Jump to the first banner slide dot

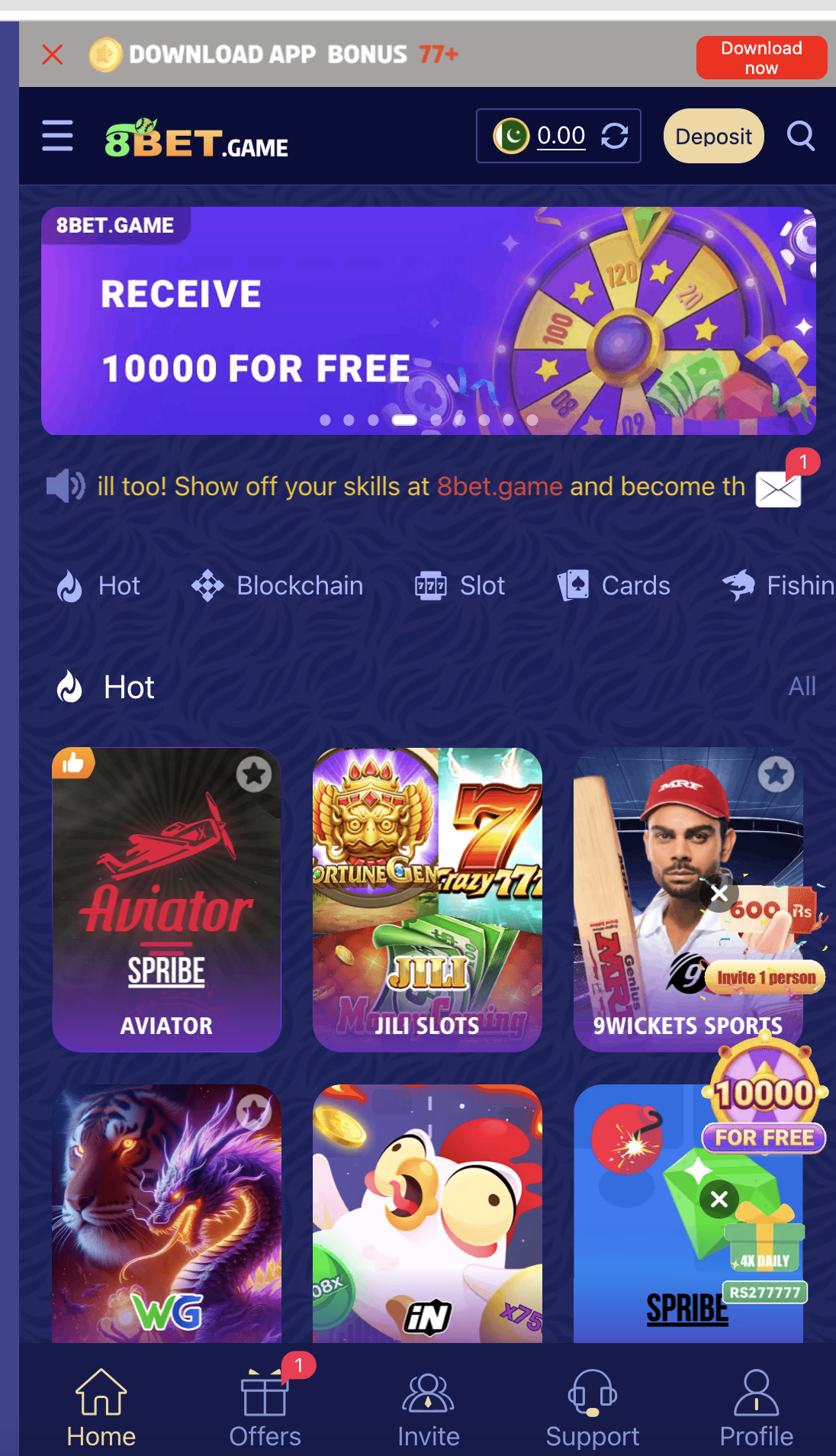click(x=325, y=420)
